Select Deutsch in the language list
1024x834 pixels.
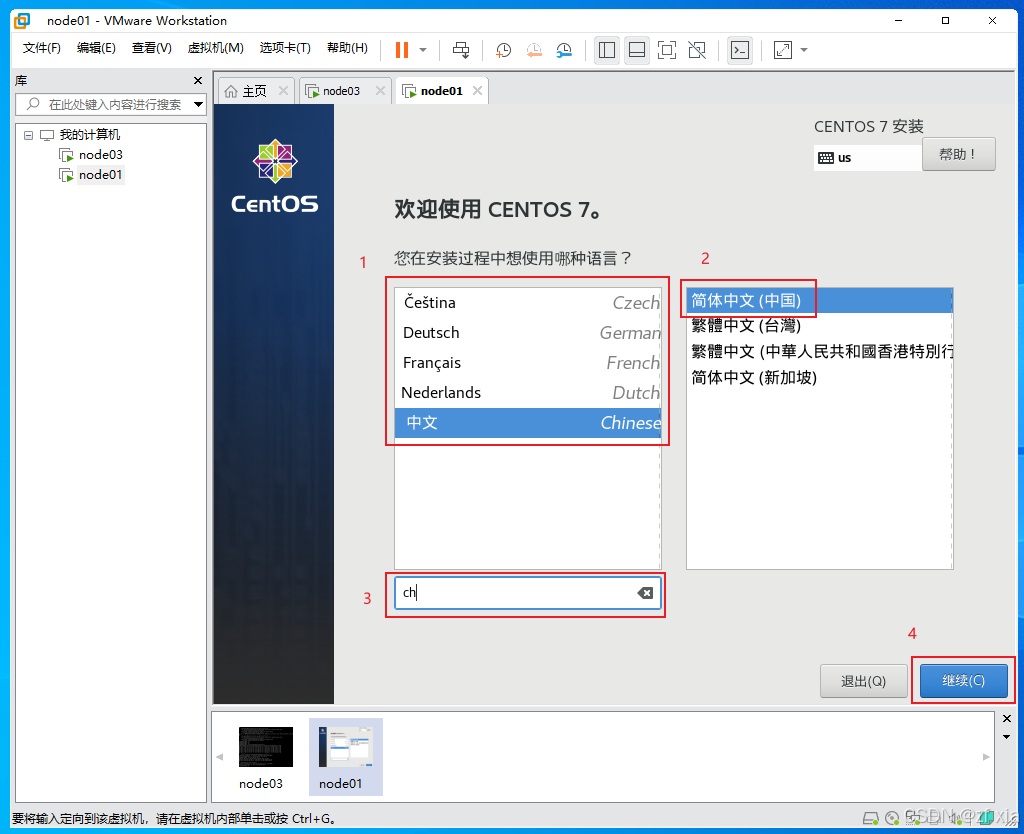(528, 332)
